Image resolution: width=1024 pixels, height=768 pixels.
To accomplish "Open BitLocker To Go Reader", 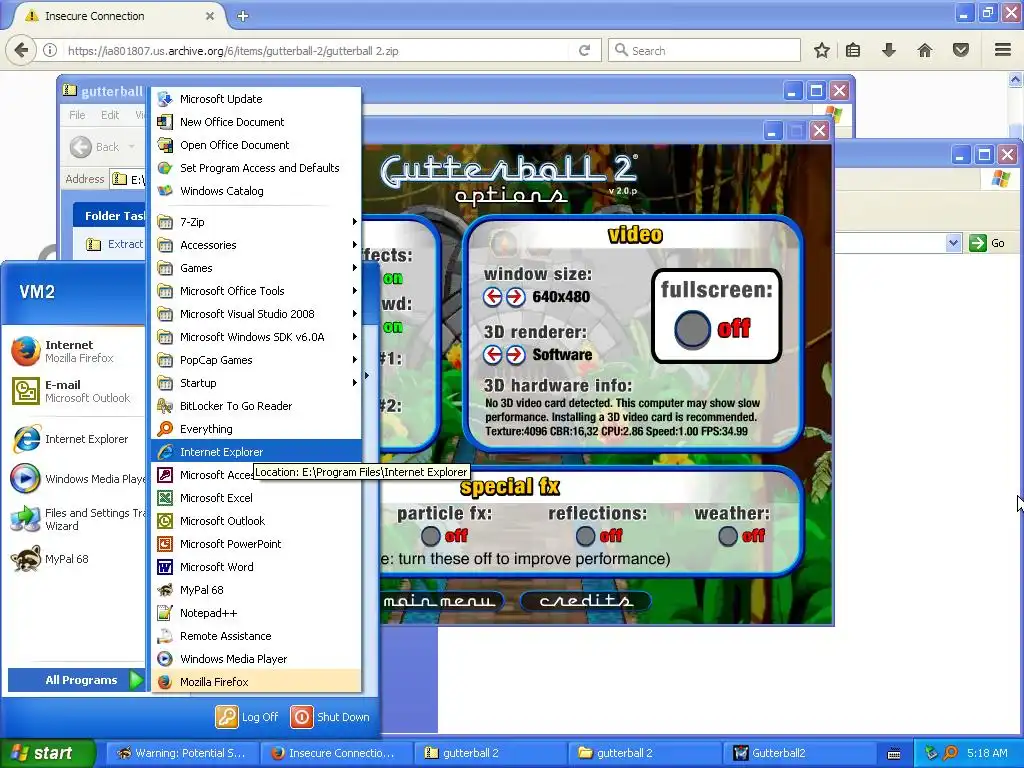I will point(257,406).
